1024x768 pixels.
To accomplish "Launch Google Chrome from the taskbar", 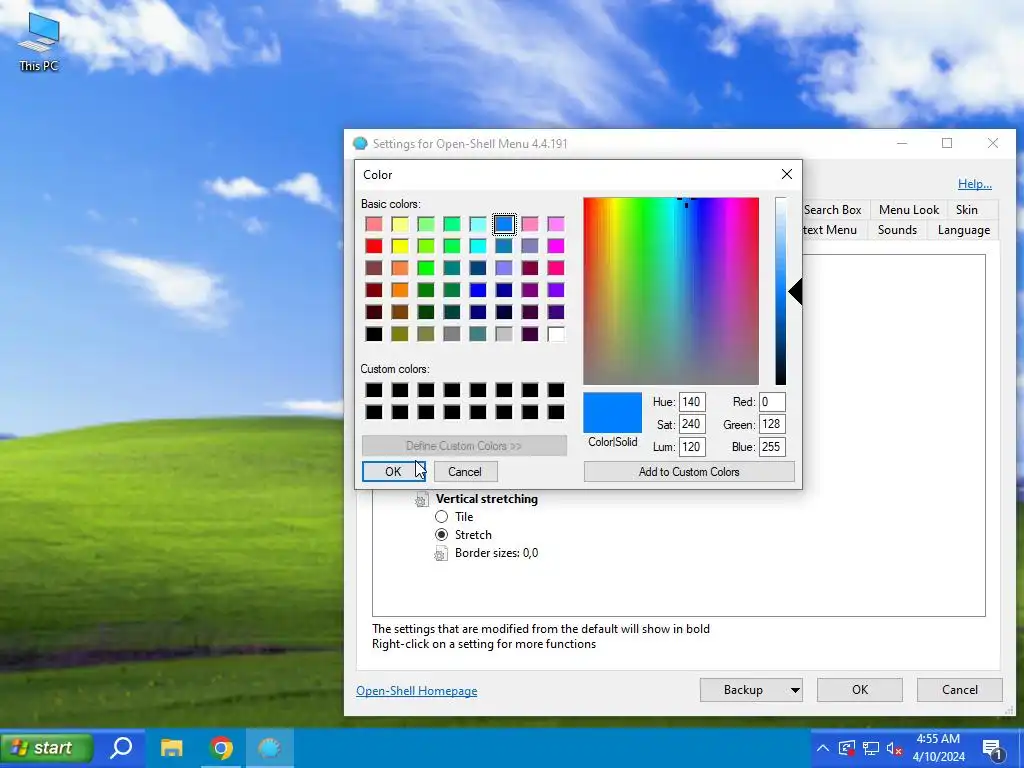I will [221, 748].
